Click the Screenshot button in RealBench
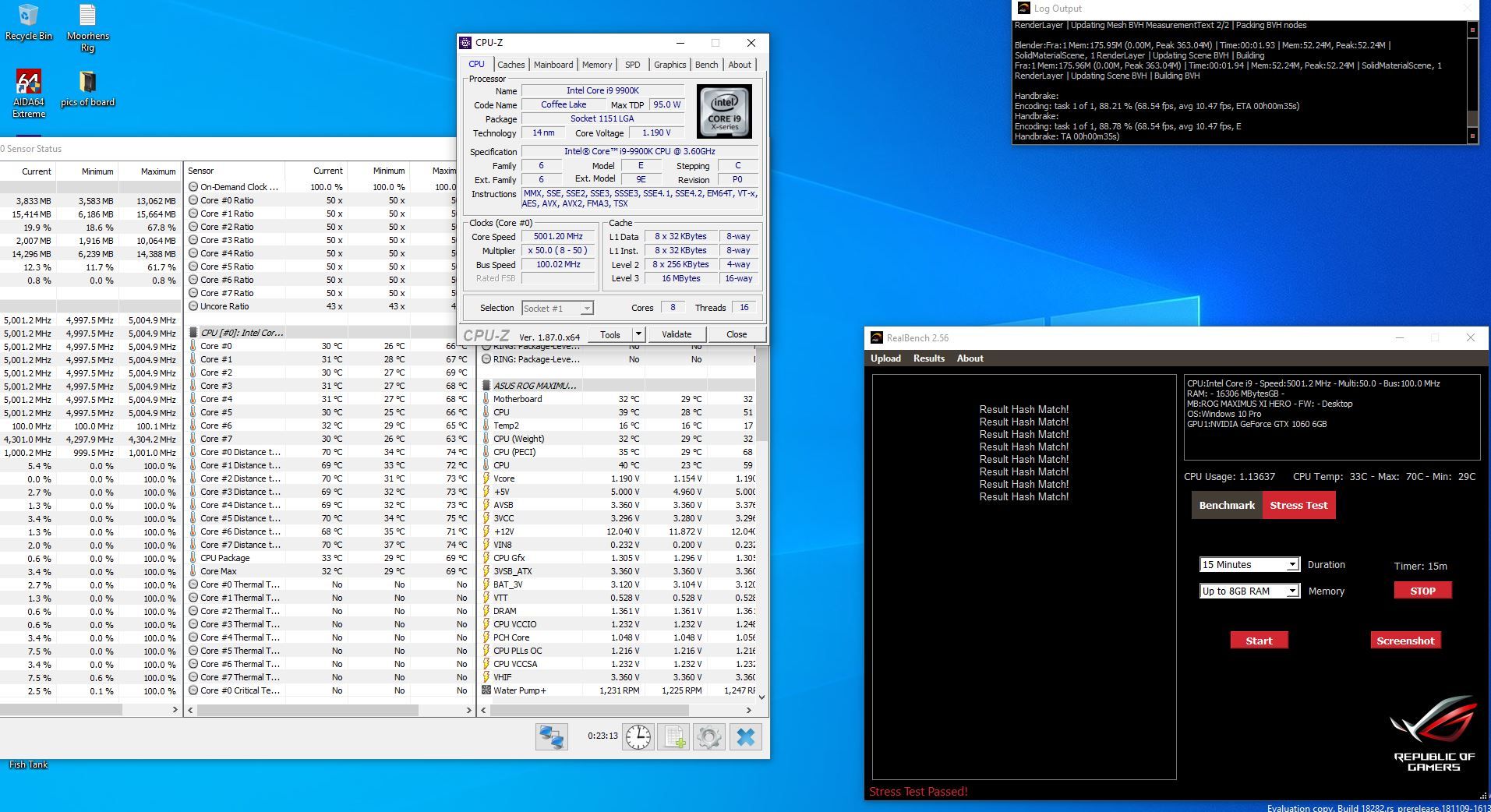The width and height of the screenshot is (1491, 812). point(1405,641)
